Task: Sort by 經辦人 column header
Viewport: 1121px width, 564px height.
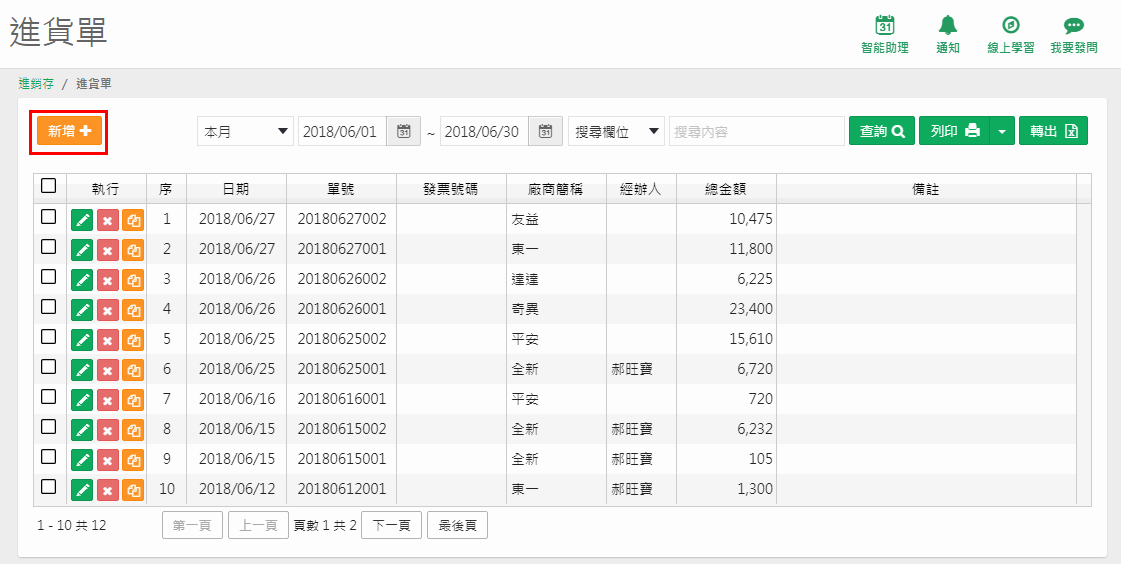Action: coord(641,189)
